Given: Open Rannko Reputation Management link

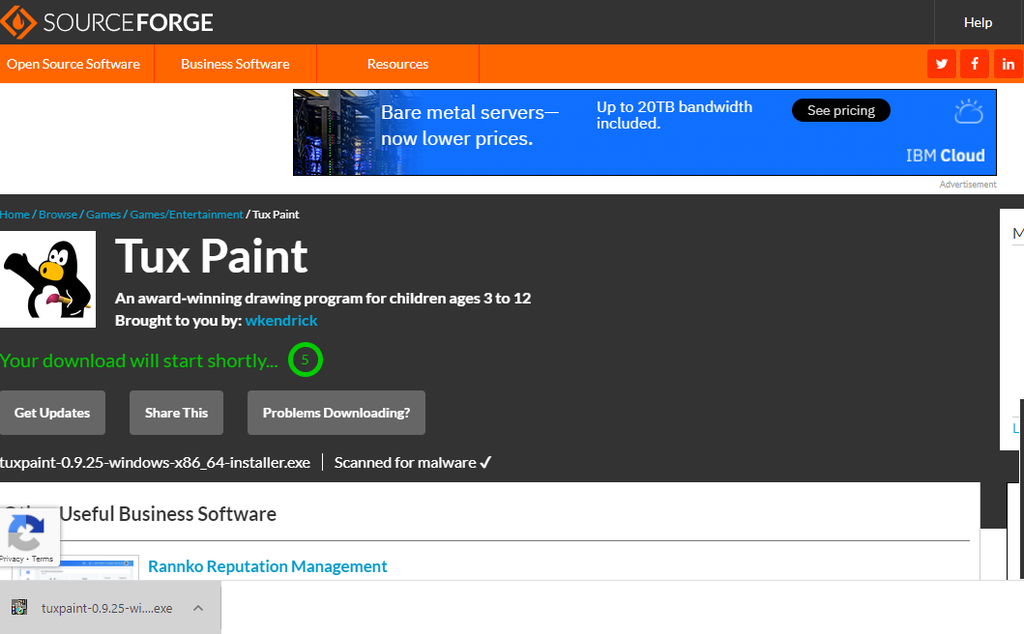Looking at the screenshot, I should point(268,566).
